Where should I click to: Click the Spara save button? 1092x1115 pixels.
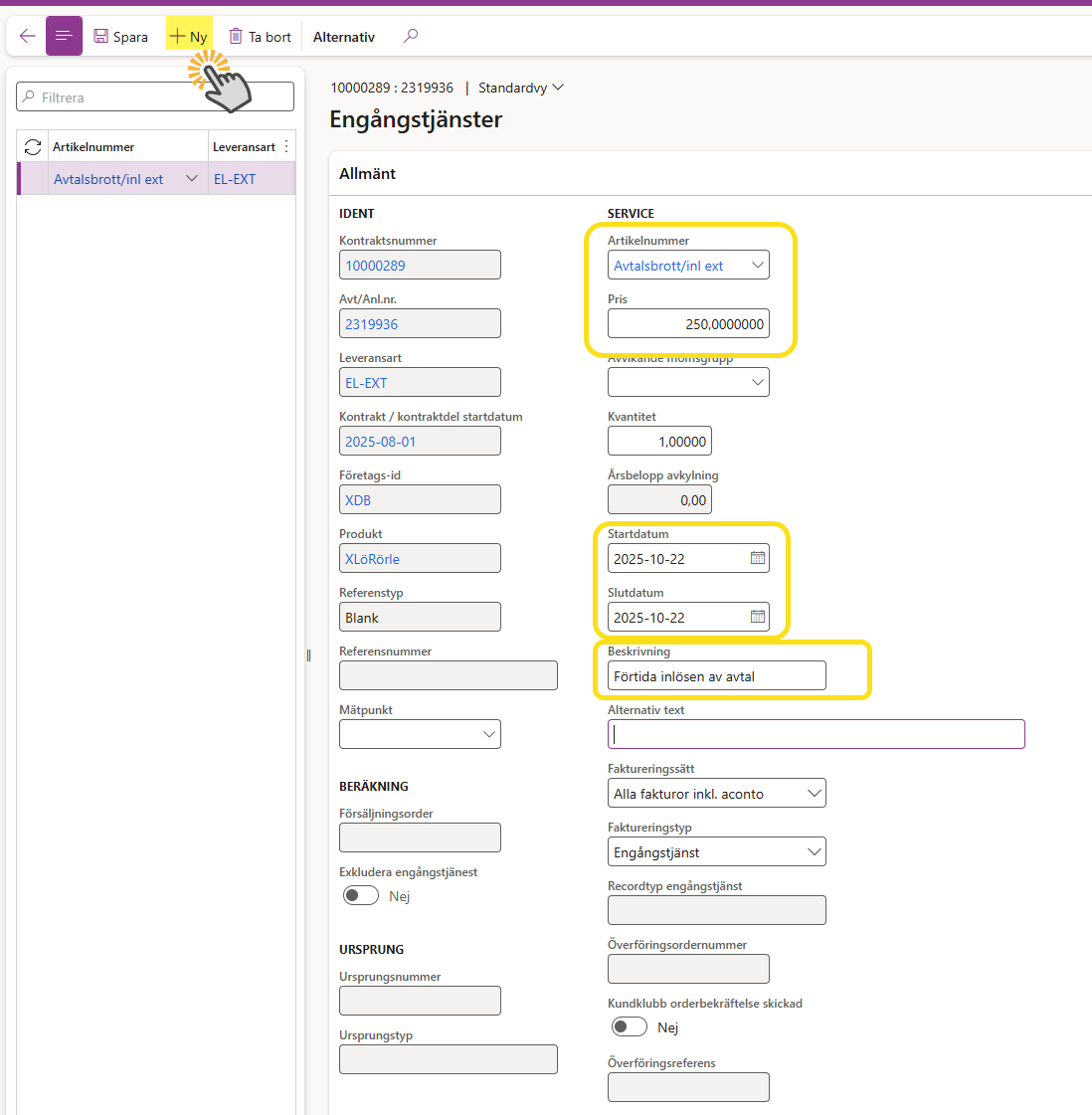tap(120, 37)
